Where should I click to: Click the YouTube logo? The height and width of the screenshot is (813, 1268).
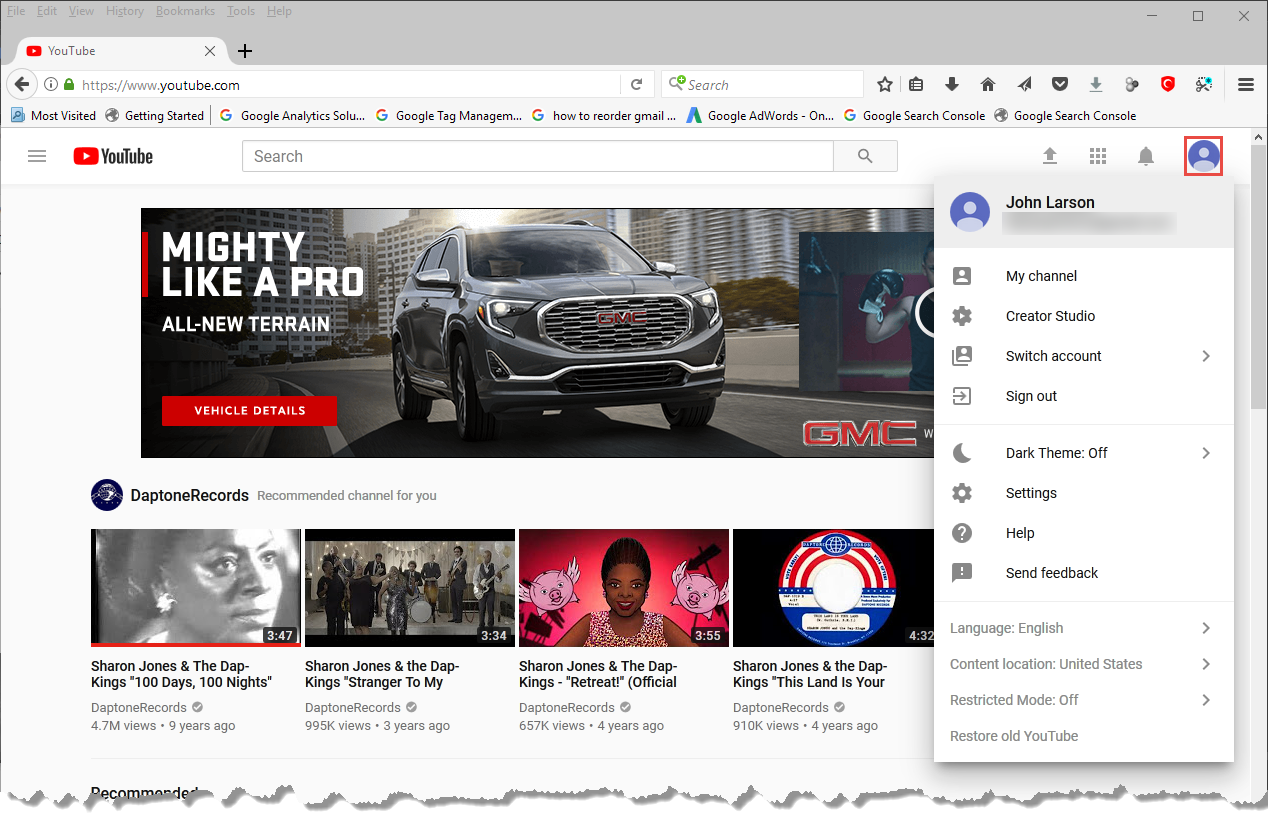tap(113, 156)
